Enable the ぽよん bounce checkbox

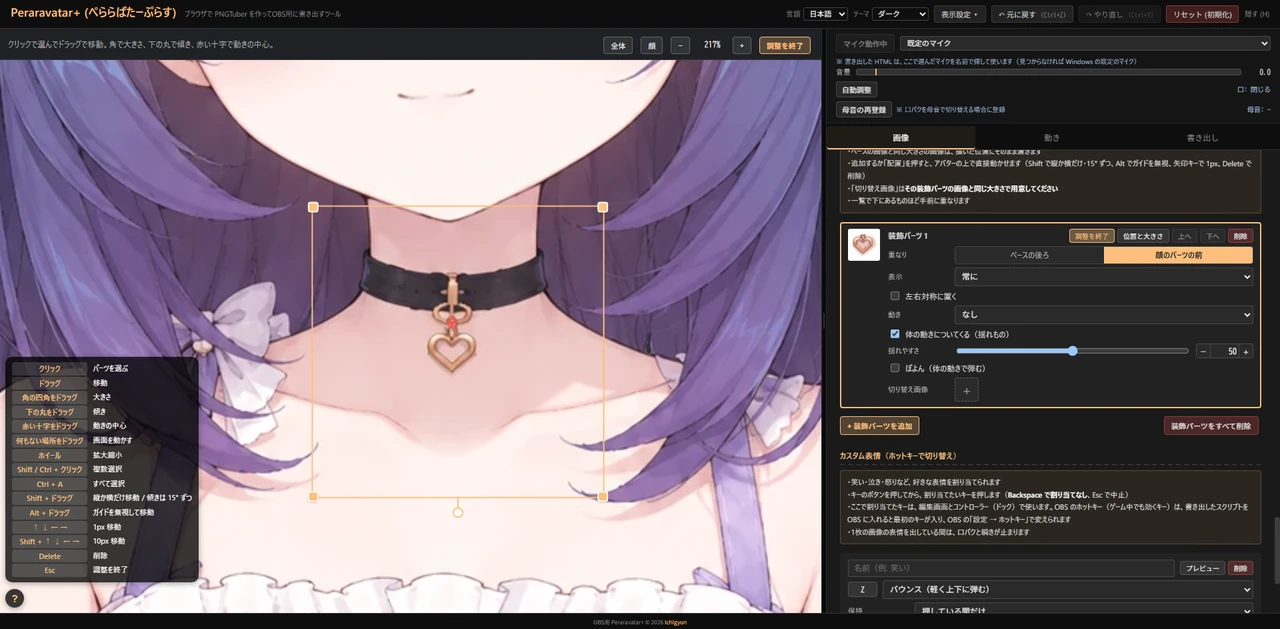[895, 368]
